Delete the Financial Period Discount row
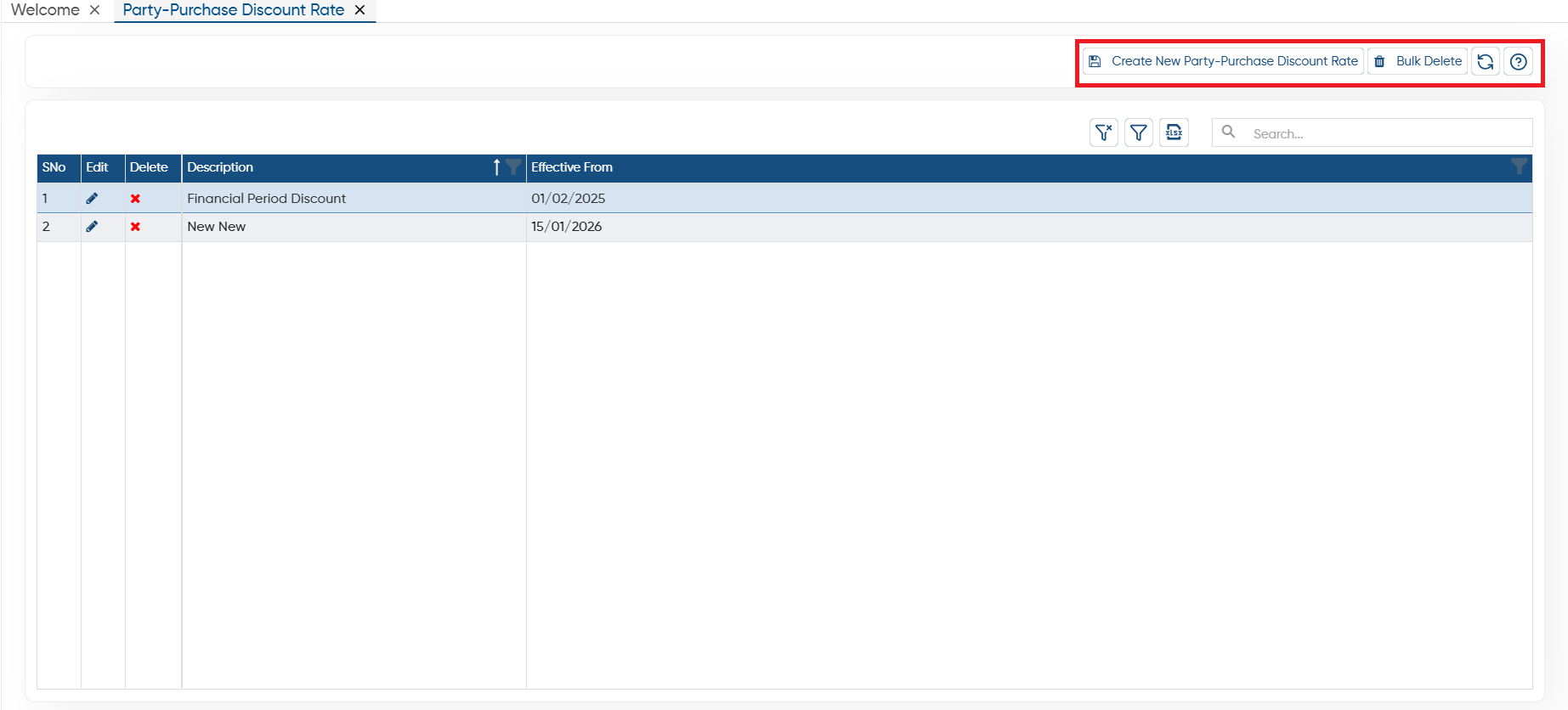1568x710 pixels. tap(135, 198)
